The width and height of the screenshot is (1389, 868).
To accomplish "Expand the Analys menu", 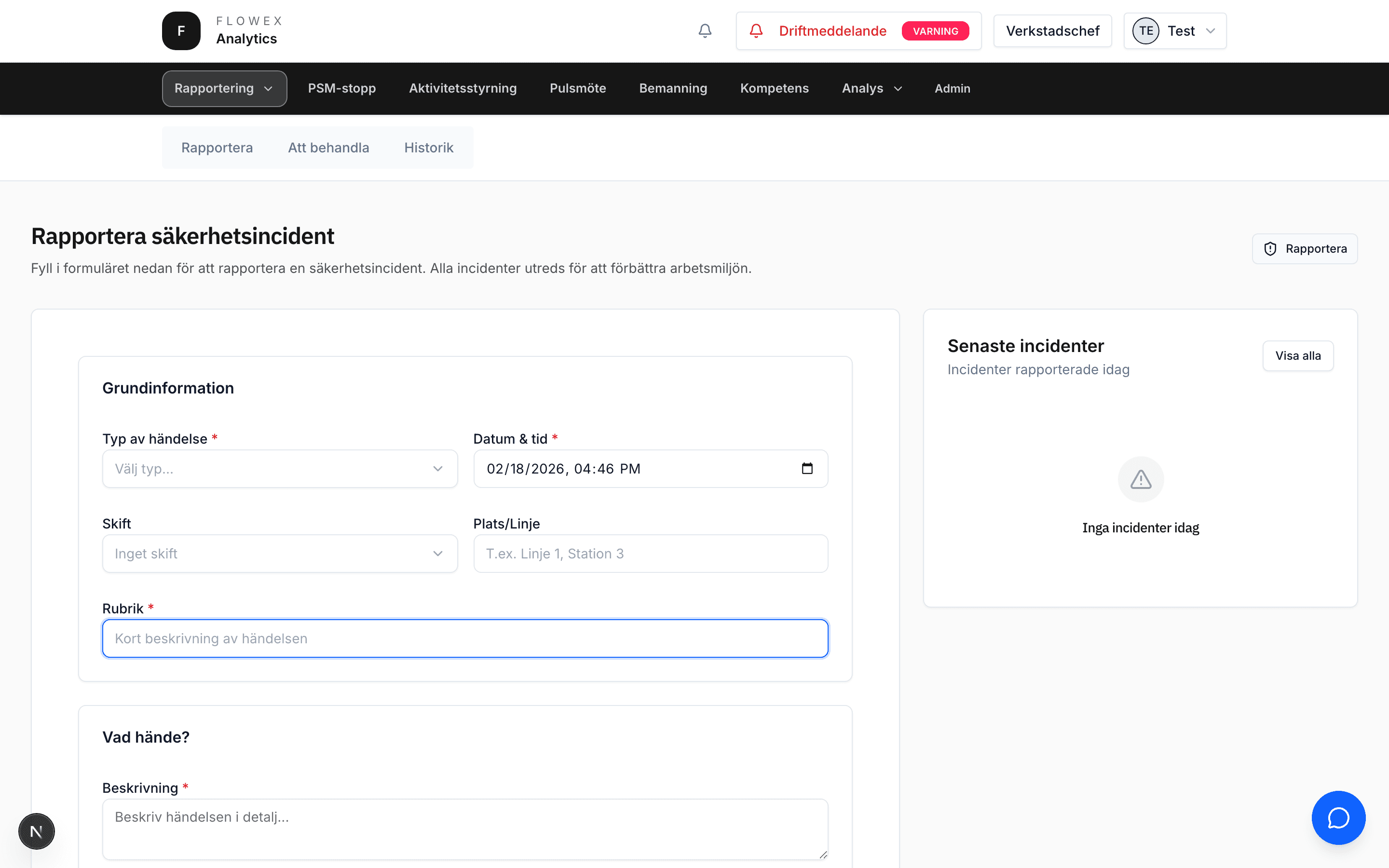I will point(872,88).
